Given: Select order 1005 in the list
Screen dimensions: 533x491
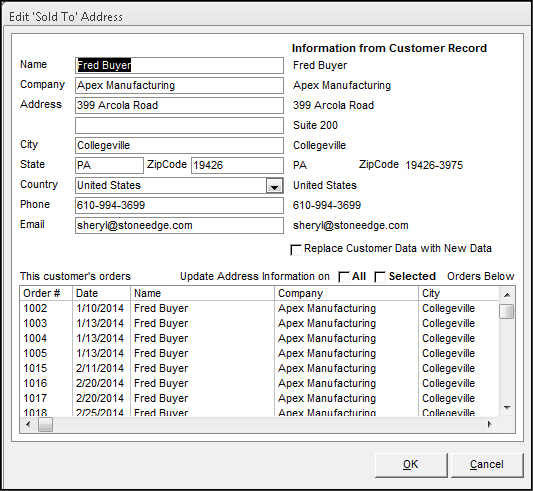Looking at the screenshot, I should [x=259, y=353].
